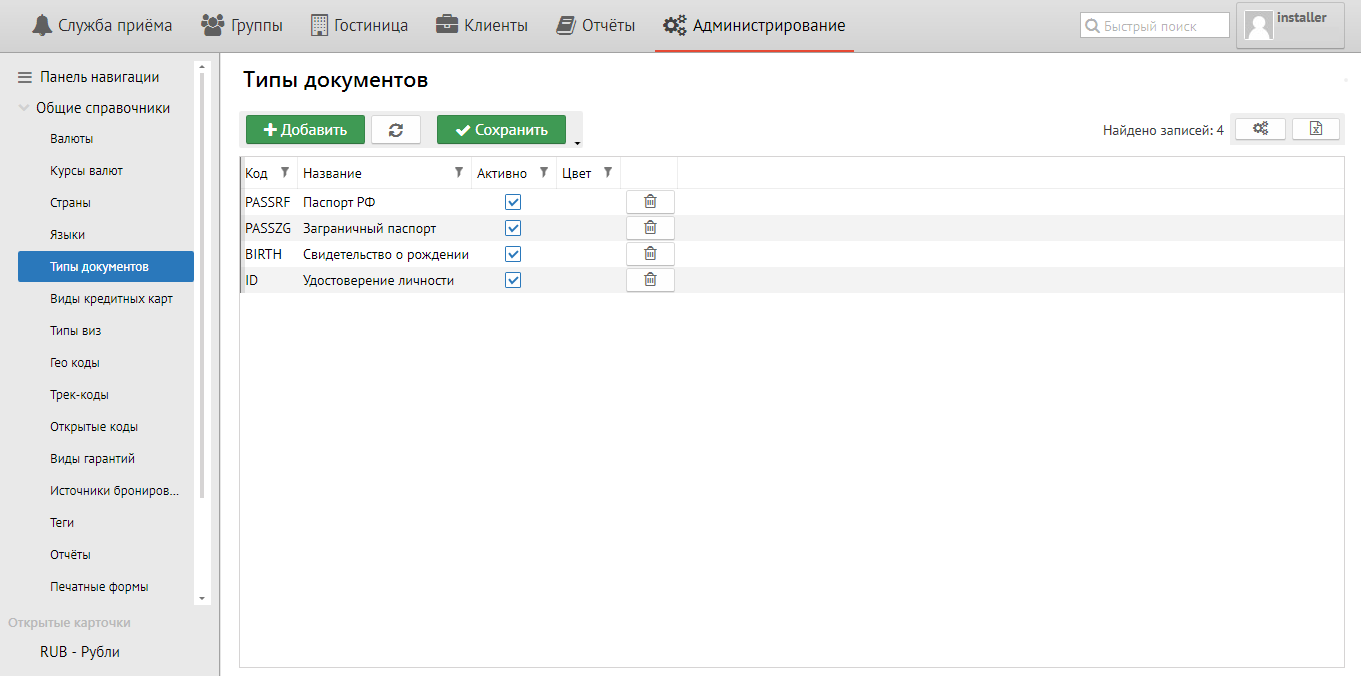This screenshot has height=676, width=1361.
Task: Open dropdown arrow next to Сохранить
Action: (x=577, y=143)
